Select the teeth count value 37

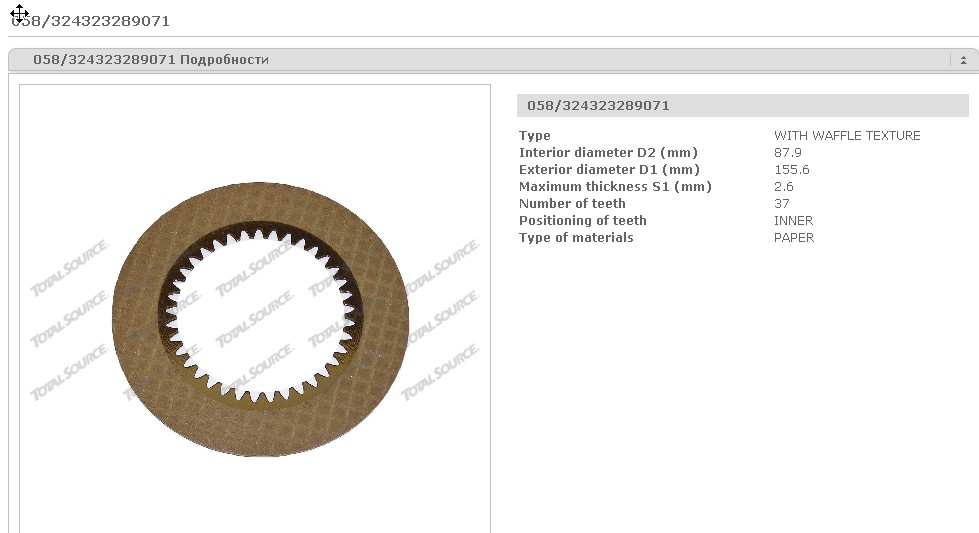click(782, 204)
